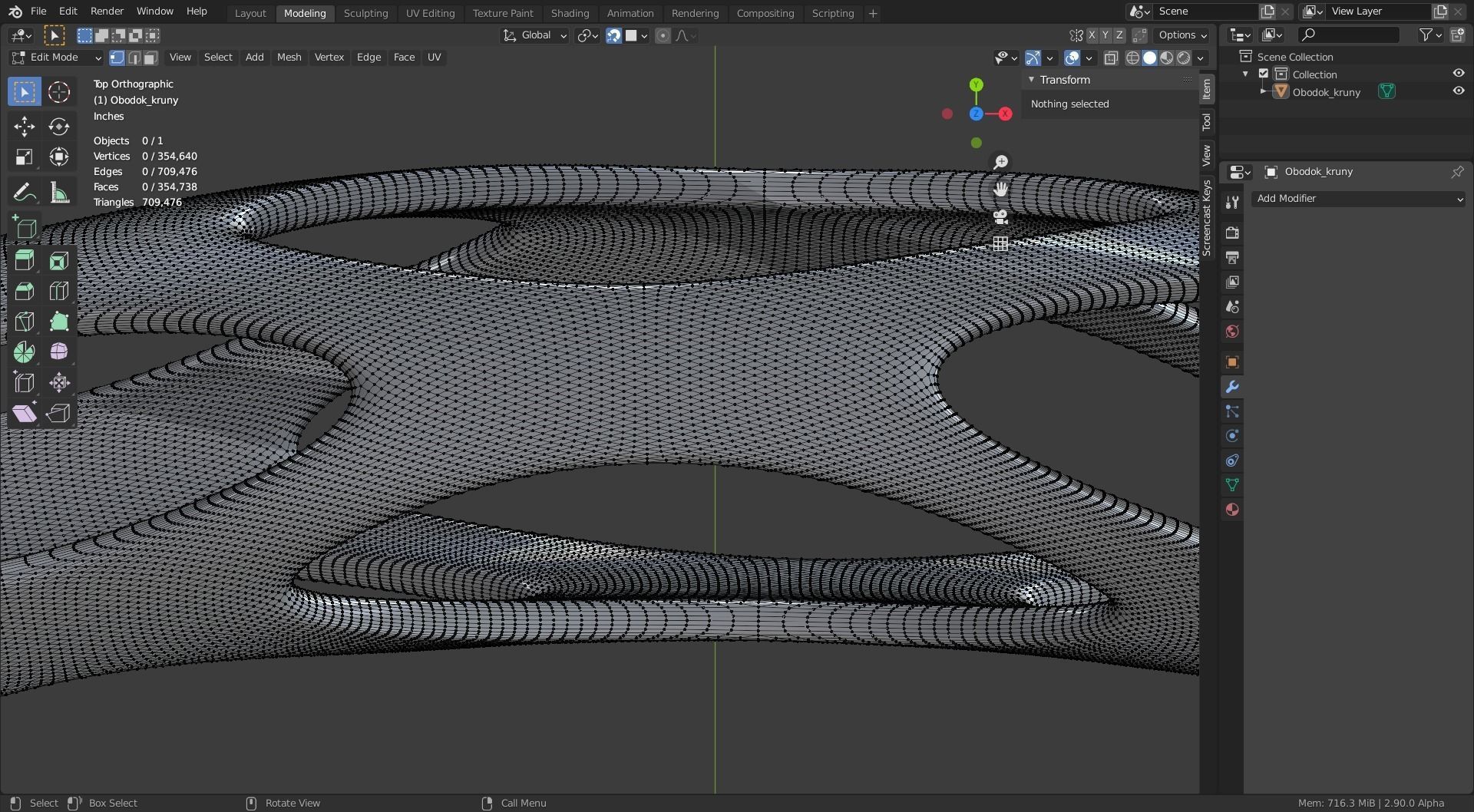Image resolution: width=1474 pixels, height=812 pixels.
Task: Open the Mesh menu
Action: (289, 58)
